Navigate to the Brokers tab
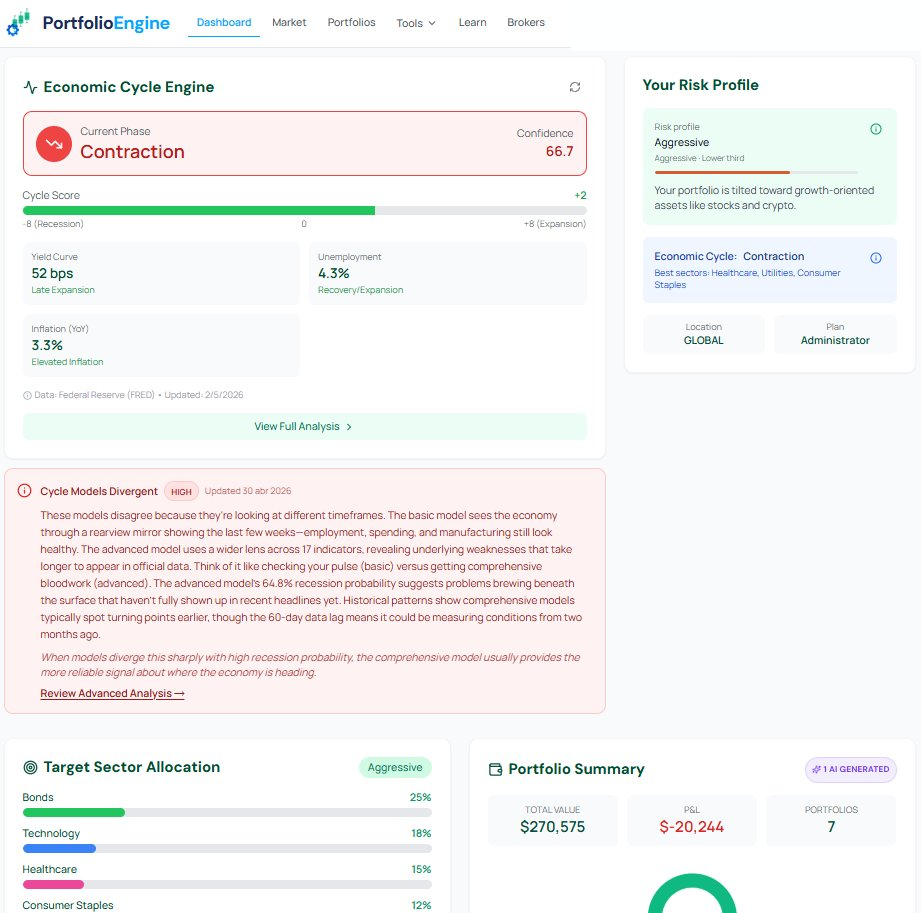The image size is (921, 913). pos(526,22)
